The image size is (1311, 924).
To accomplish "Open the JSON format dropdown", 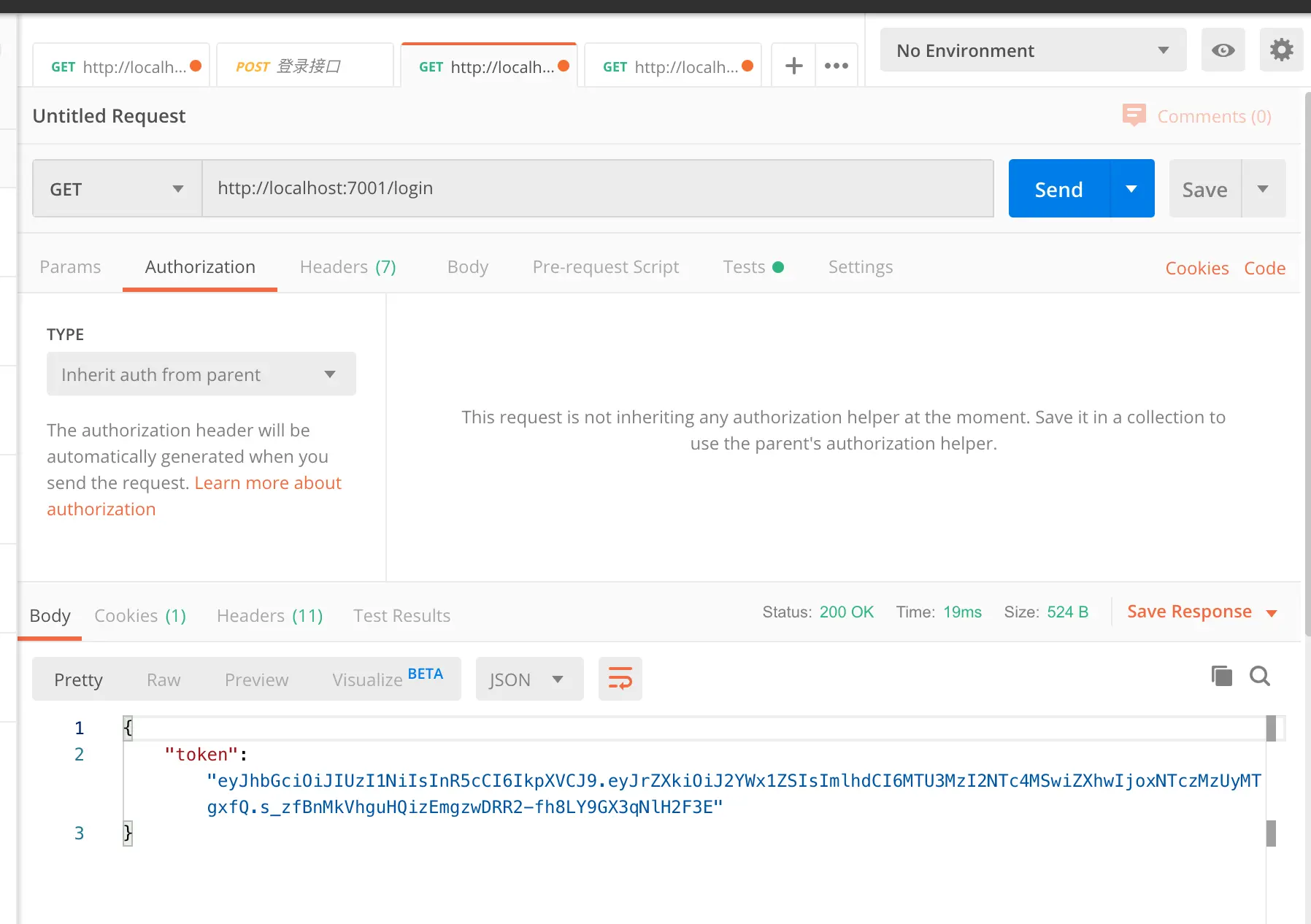I will tap(530, 679).
